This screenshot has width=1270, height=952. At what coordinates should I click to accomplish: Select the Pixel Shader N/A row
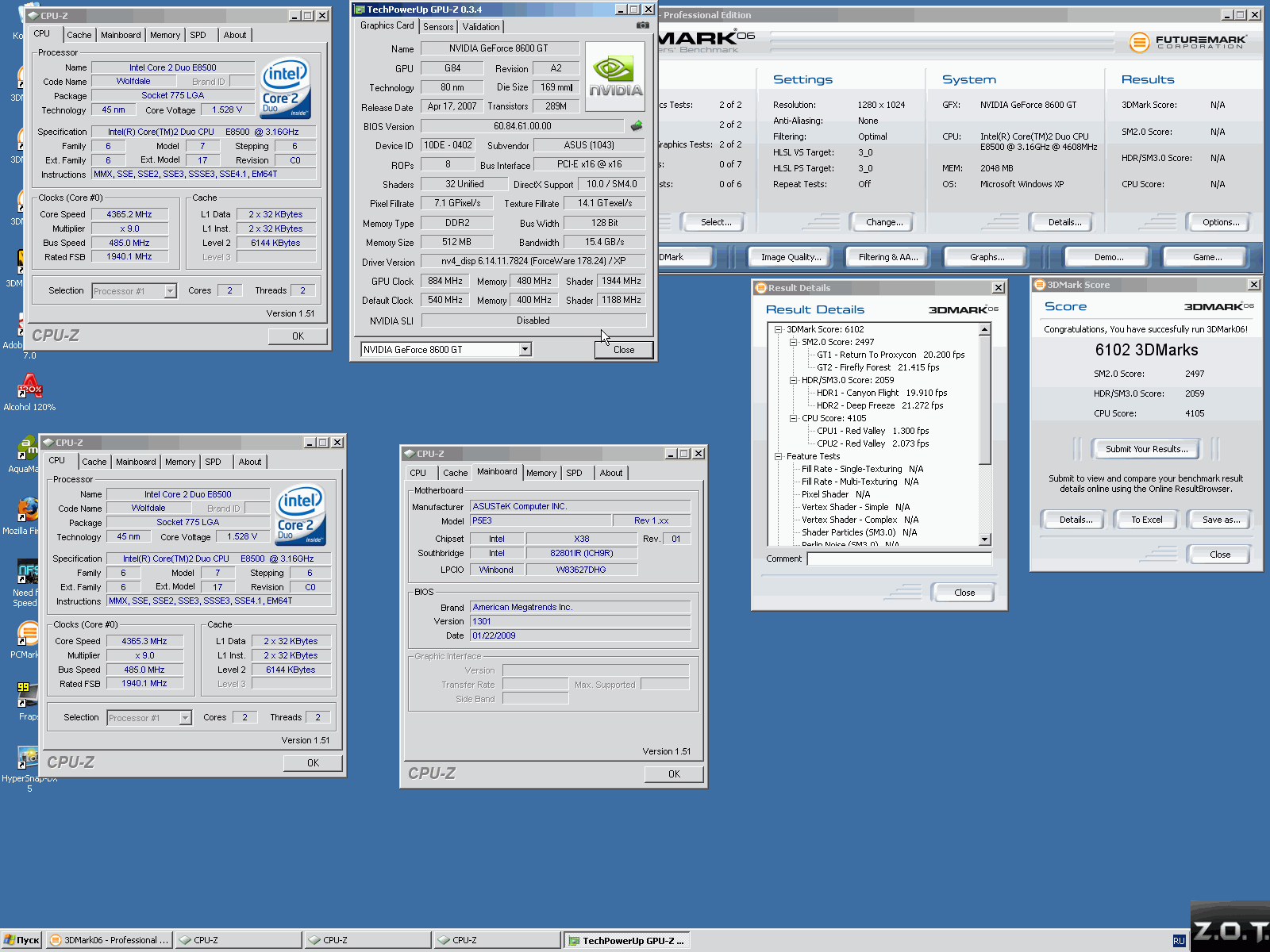click(836, 494)
